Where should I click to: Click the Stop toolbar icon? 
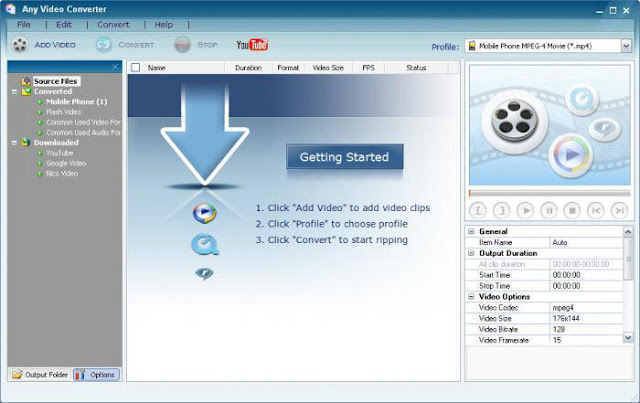coord(182,45)
